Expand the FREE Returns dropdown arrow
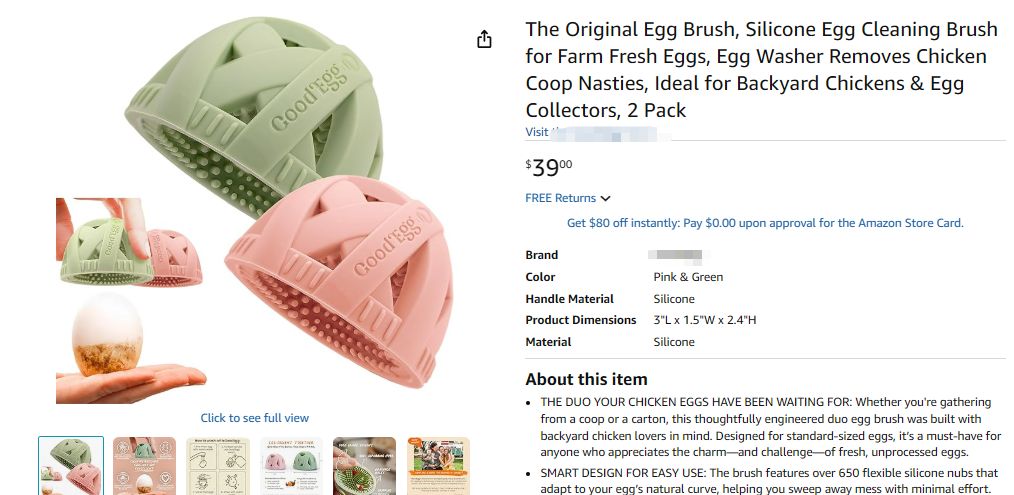 pyautogui.click(x=606, y=199)
